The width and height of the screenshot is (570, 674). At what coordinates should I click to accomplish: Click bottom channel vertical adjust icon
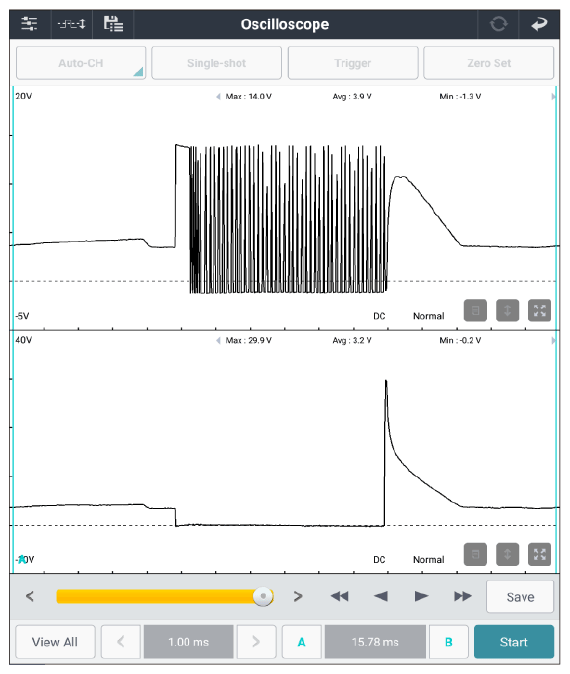tap(507, 555)
